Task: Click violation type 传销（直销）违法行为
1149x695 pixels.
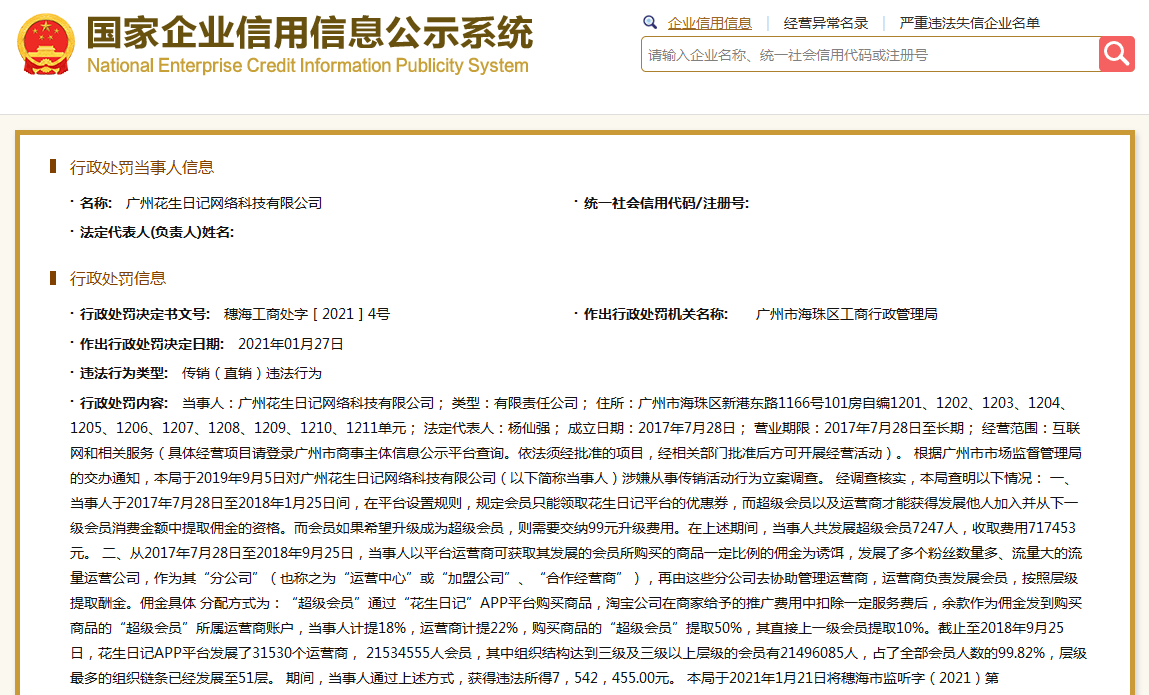Action: click(251, 373)
